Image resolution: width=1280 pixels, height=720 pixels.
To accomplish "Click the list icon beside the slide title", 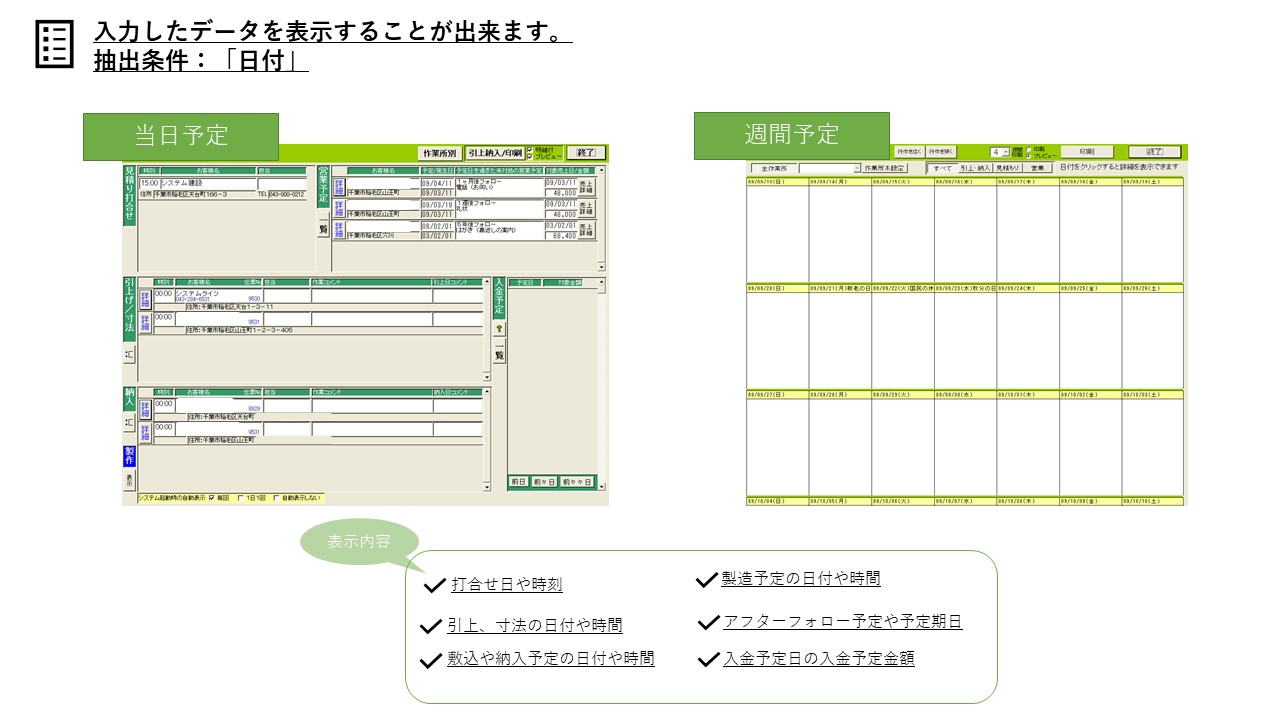I will (54, 45).
